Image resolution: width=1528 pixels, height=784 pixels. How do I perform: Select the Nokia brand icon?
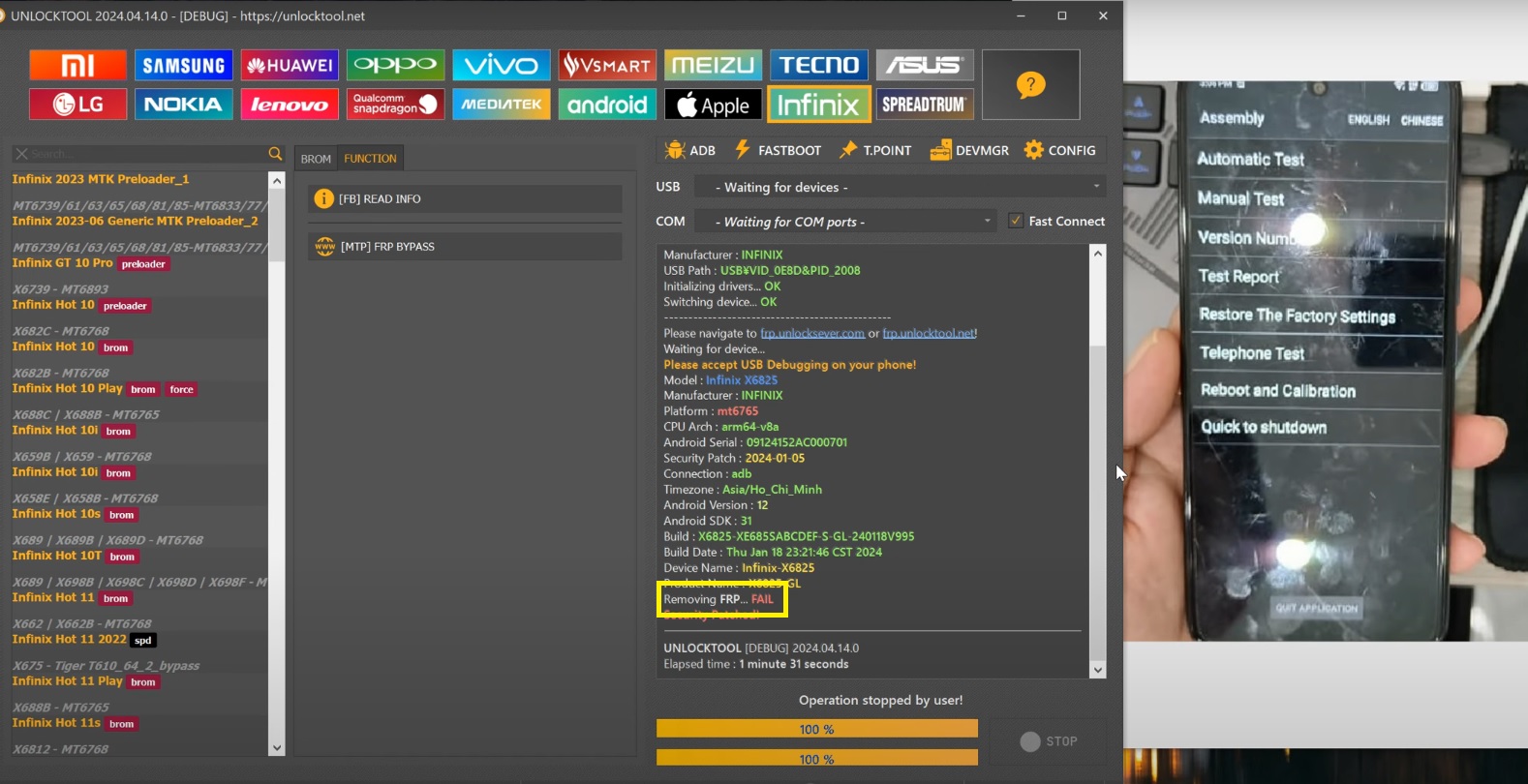pyautogui.click(x=184, y=105)
